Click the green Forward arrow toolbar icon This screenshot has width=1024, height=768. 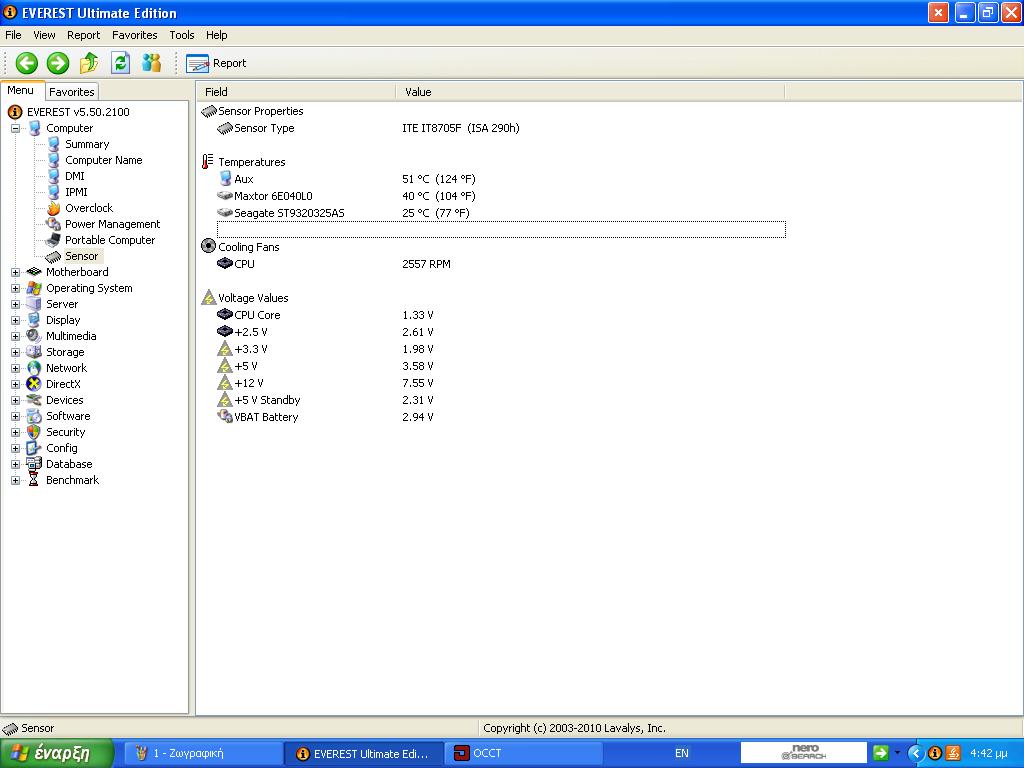click(57, 63)
